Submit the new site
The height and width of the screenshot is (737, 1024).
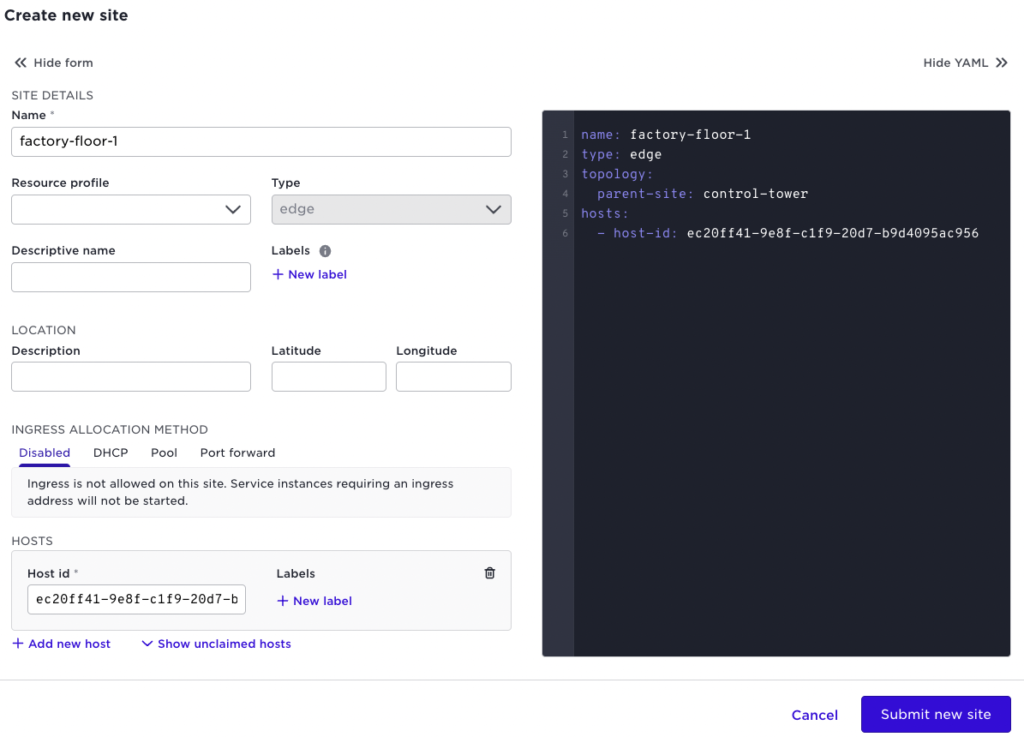[x=935, y=714]
